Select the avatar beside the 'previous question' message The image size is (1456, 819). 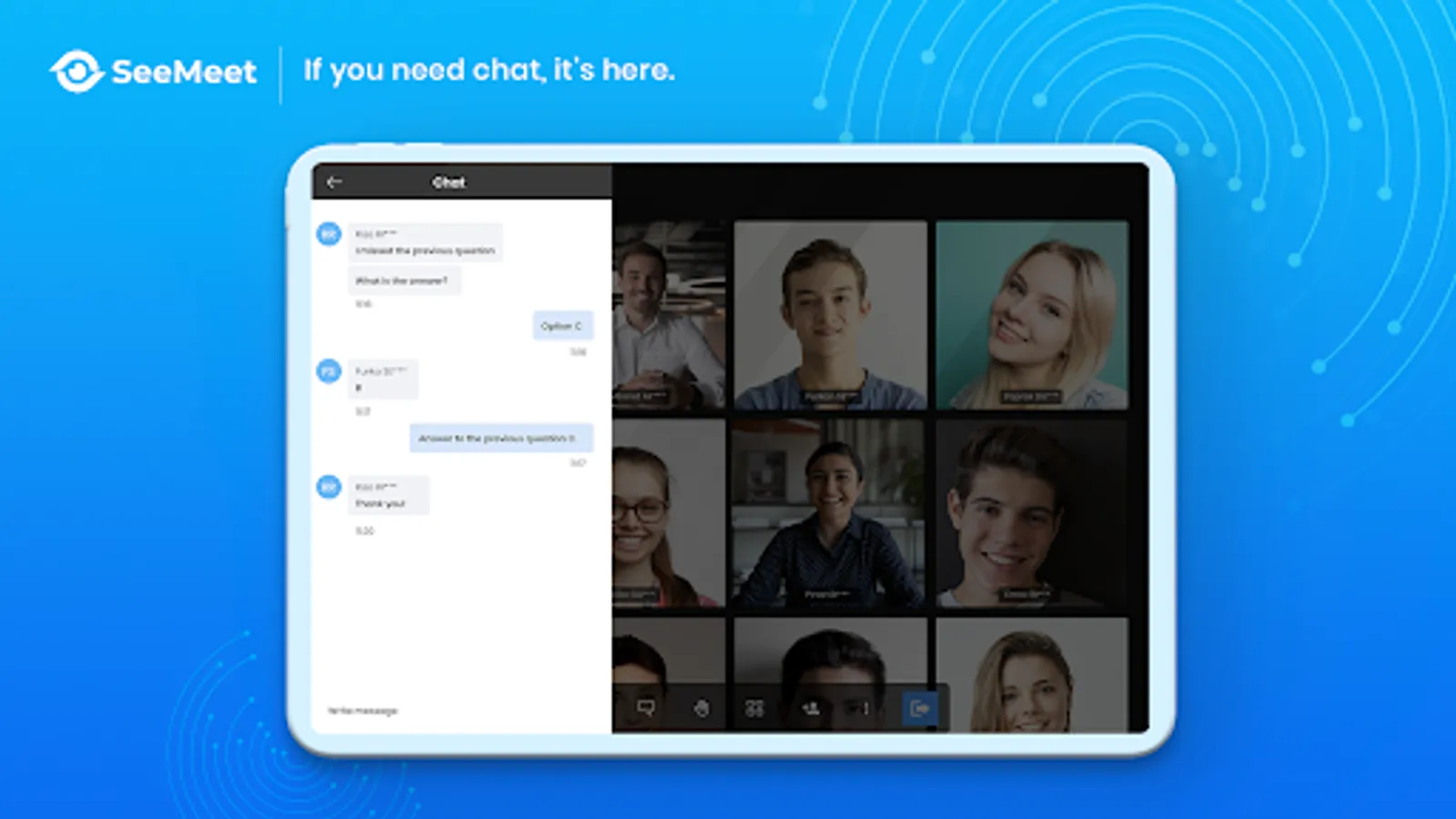click(329, 234)
